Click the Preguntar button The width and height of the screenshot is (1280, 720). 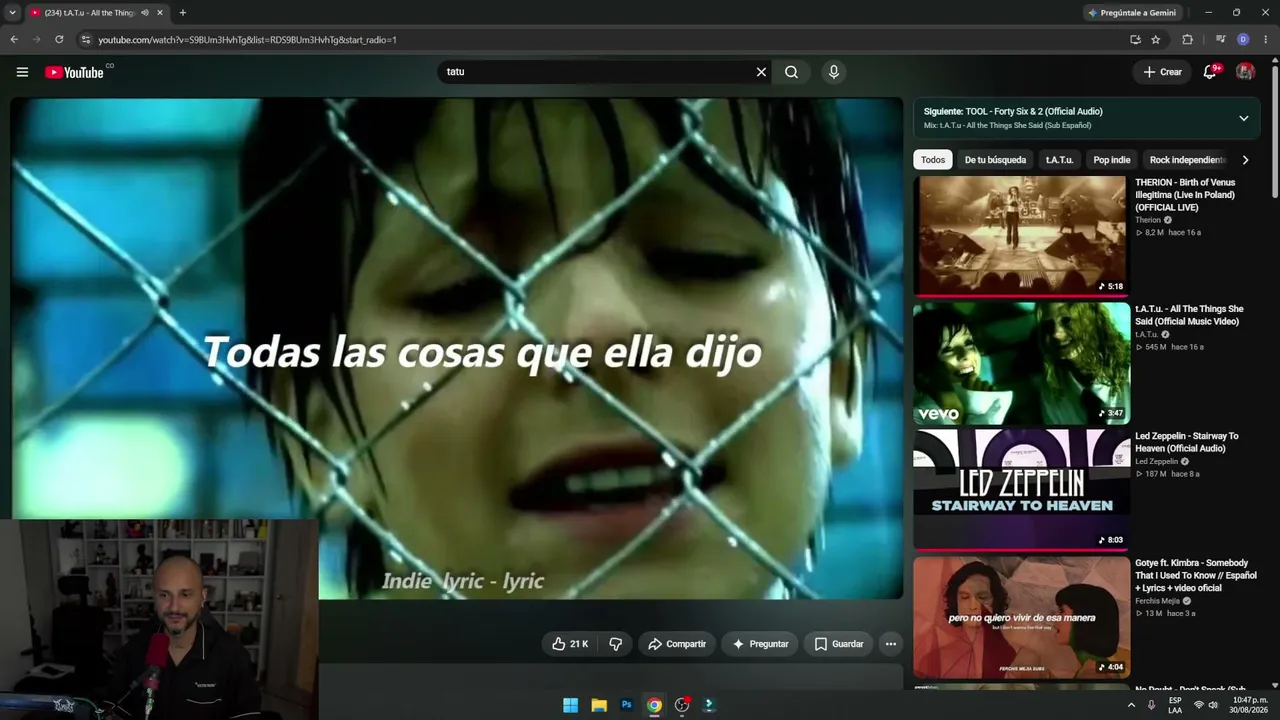pyautogui.click(x=760, y=644)
